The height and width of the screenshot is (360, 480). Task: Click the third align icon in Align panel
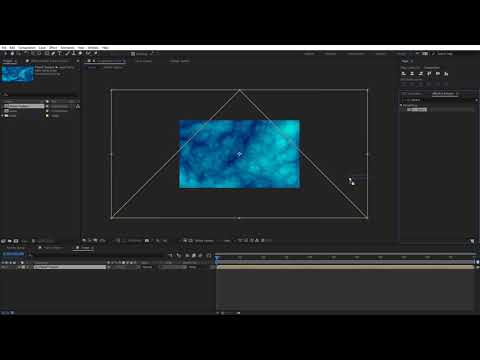(421, 74)
